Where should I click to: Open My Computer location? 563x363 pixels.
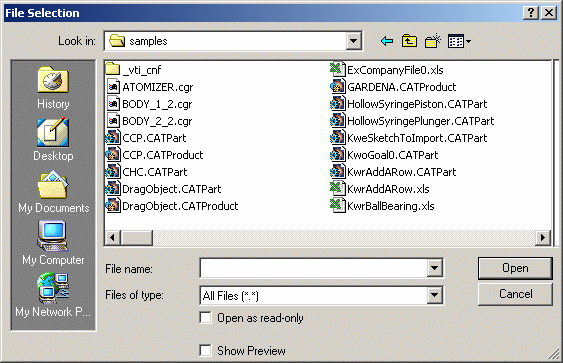click(x=53, y=243)
